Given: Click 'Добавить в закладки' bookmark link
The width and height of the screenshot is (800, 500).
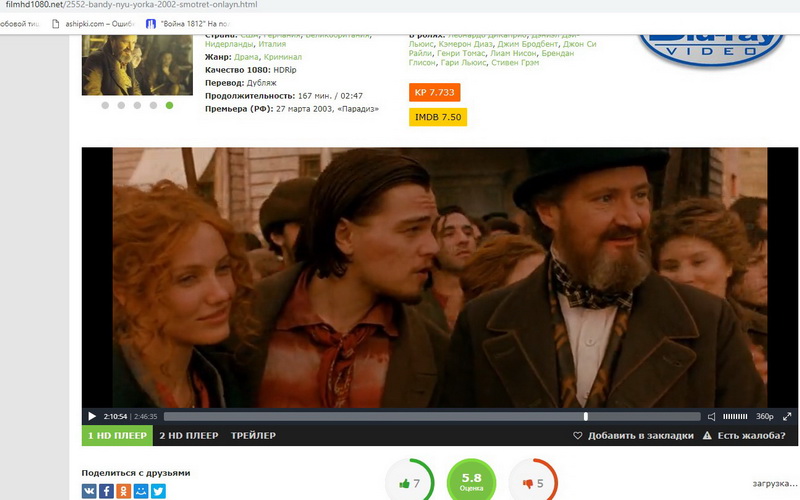Looking at the screenshot, I should [x=640, y=436].
